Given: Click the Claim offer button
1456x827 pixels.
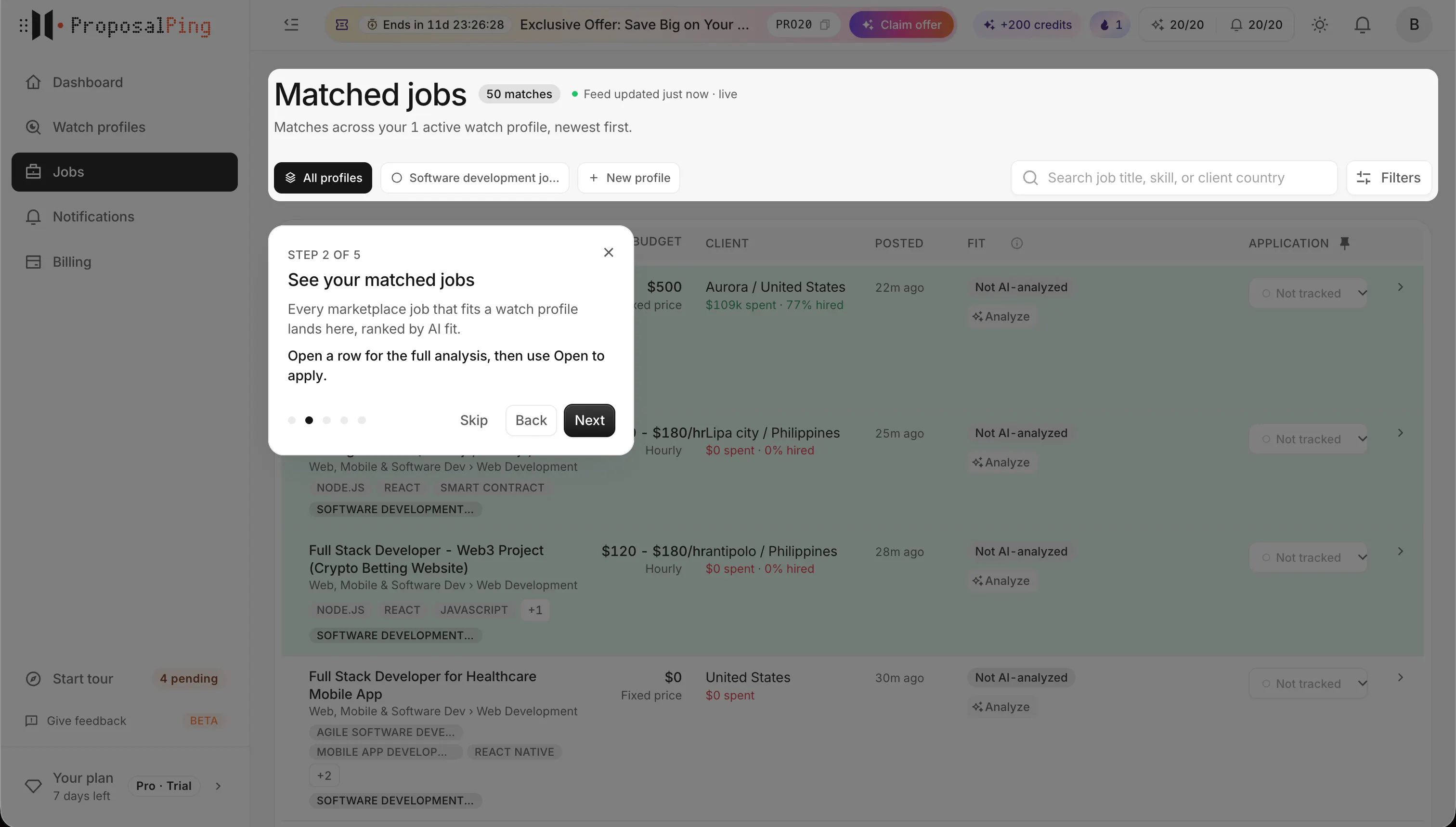Looking at the screenshot, I should click(x=901, y=25).
